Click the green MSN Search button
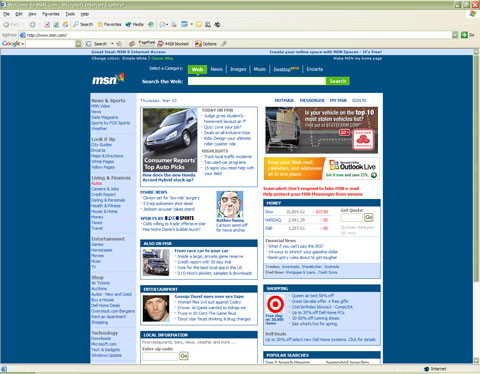480x374 pixels. 338,81
